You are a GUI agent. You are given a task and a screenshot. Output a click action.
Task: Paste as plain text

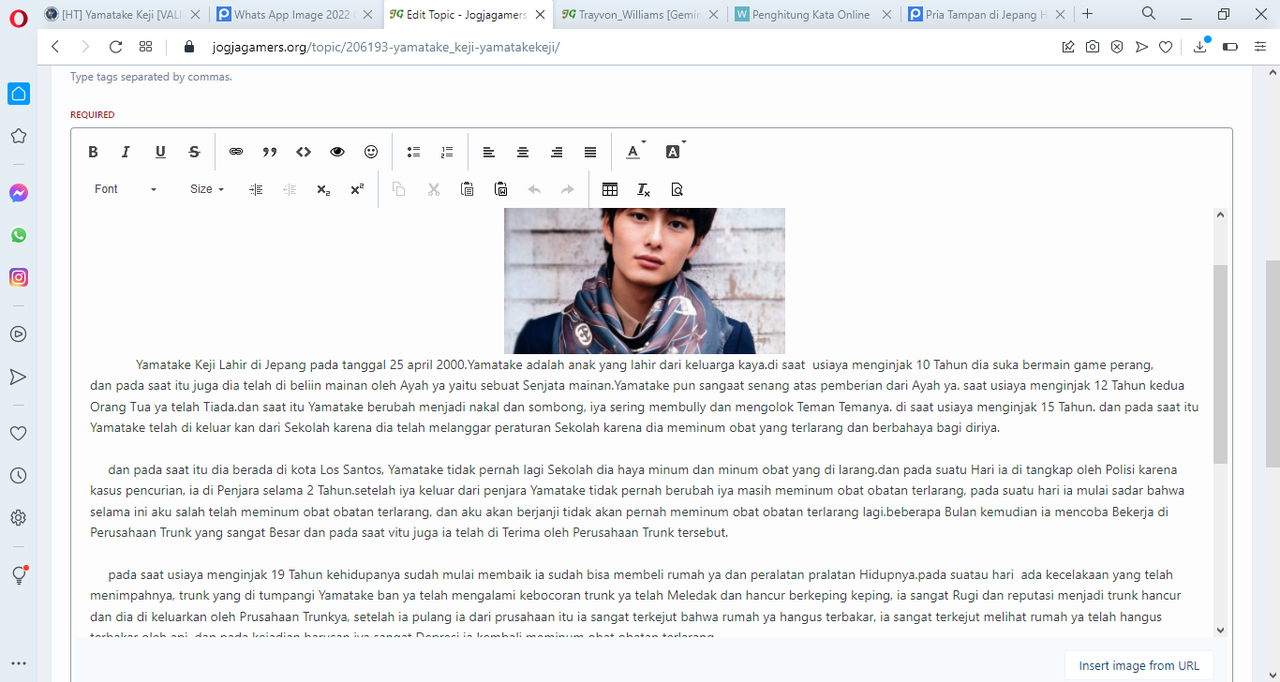point(467,189)
